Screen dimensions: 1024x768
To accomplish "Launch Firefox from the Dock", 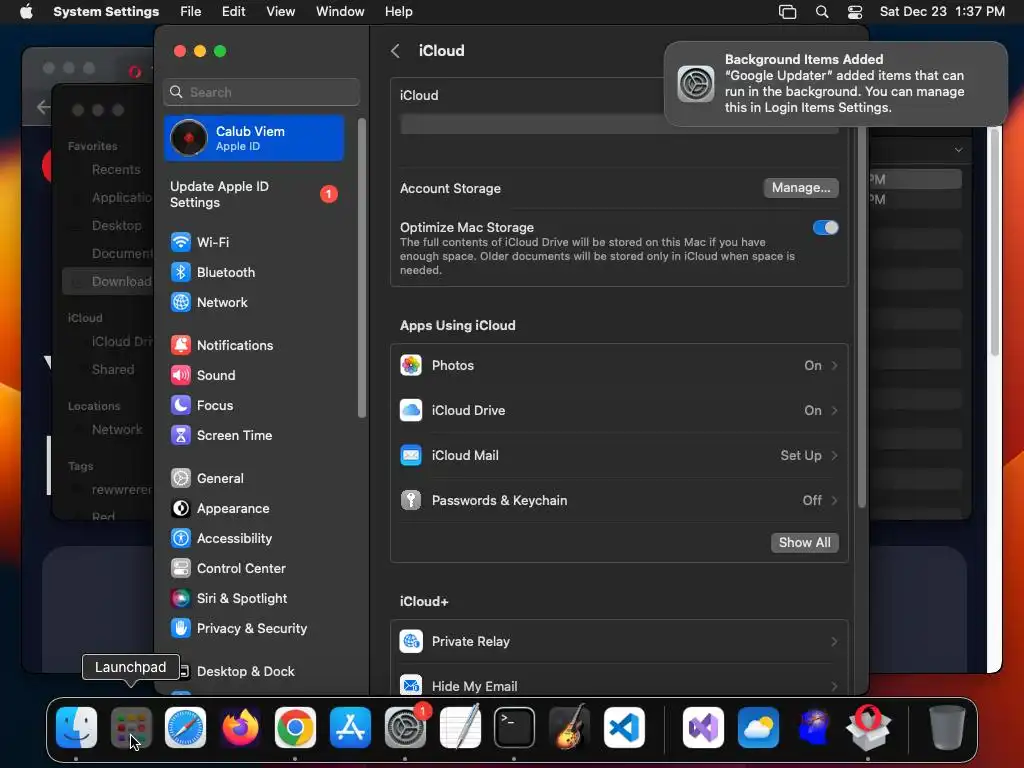I will [x=240, y=727].
